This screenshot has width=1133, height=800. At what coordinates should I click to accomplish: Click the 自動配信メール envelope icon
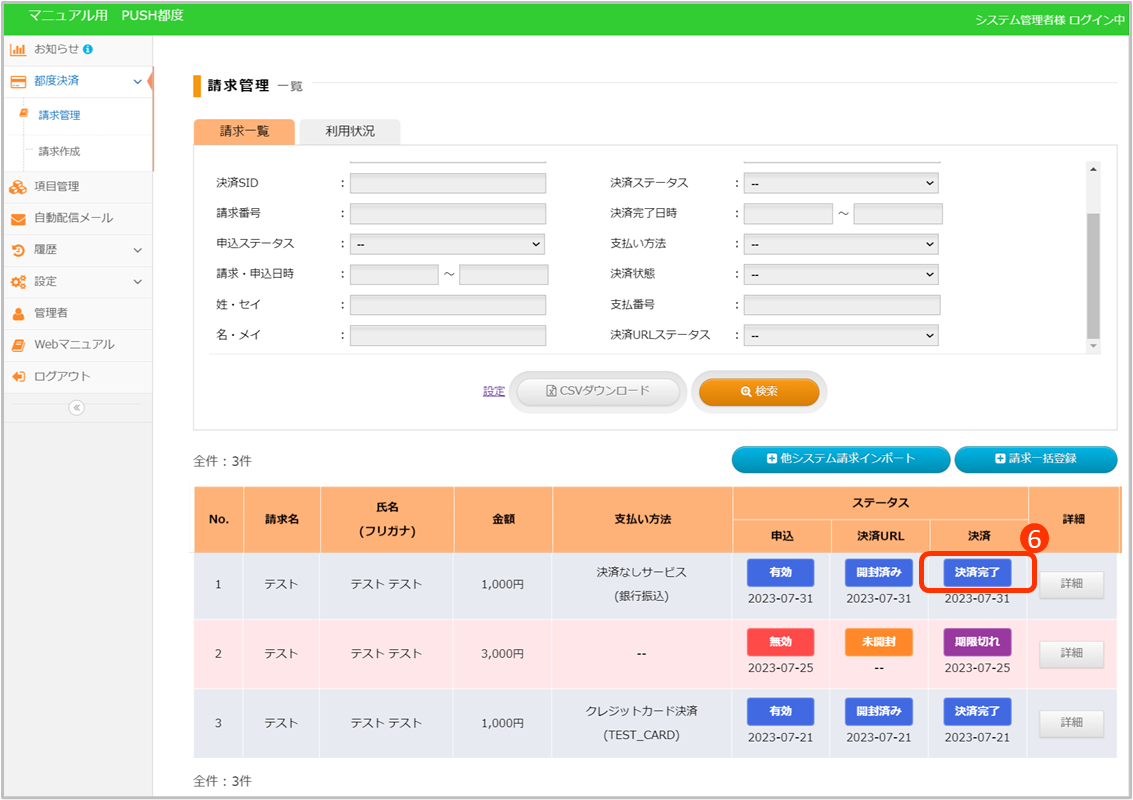pyautogui.click(x=18, y=218)
